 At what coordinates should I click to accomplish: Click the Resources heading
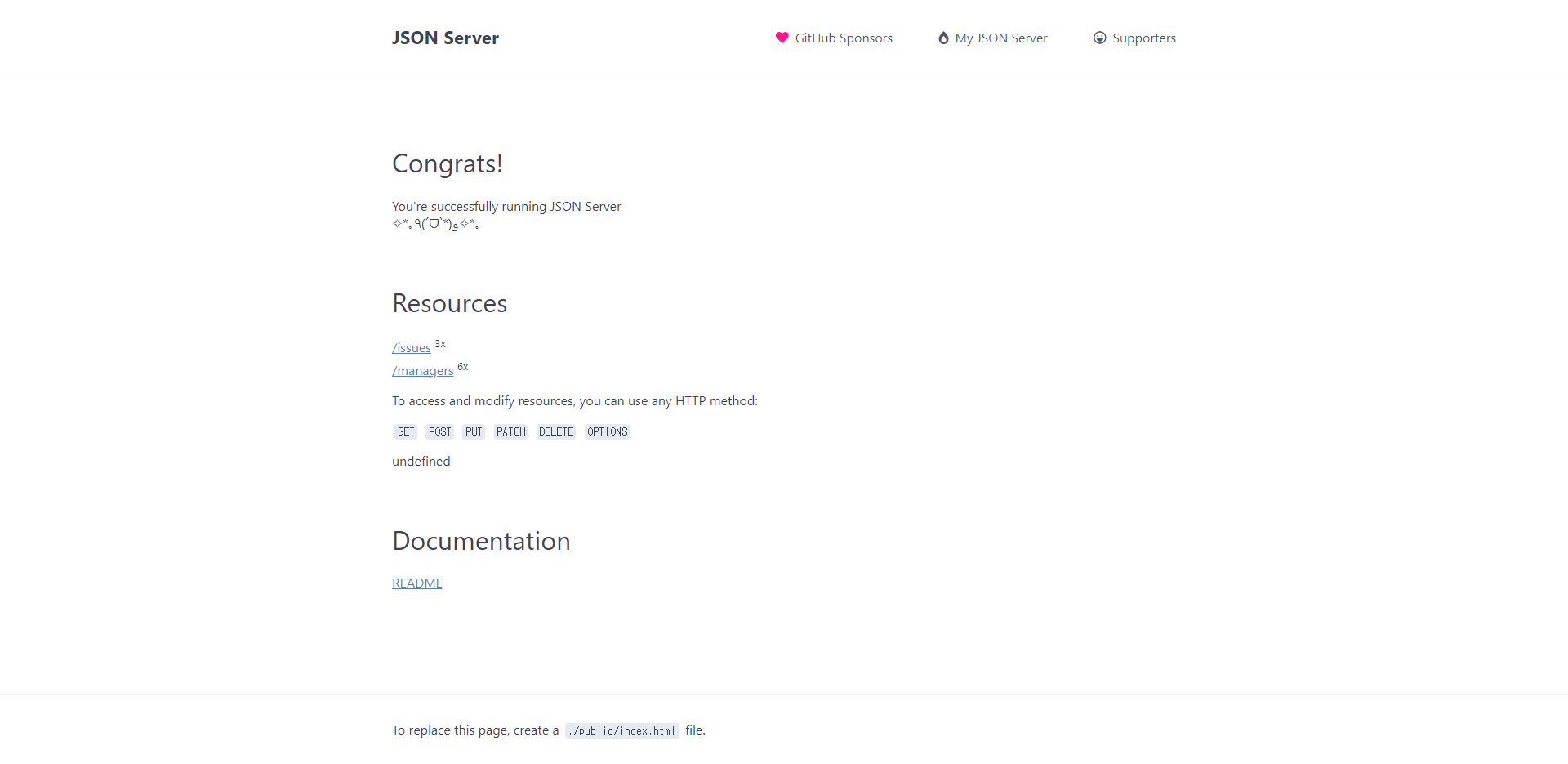(x=450, y=303)
